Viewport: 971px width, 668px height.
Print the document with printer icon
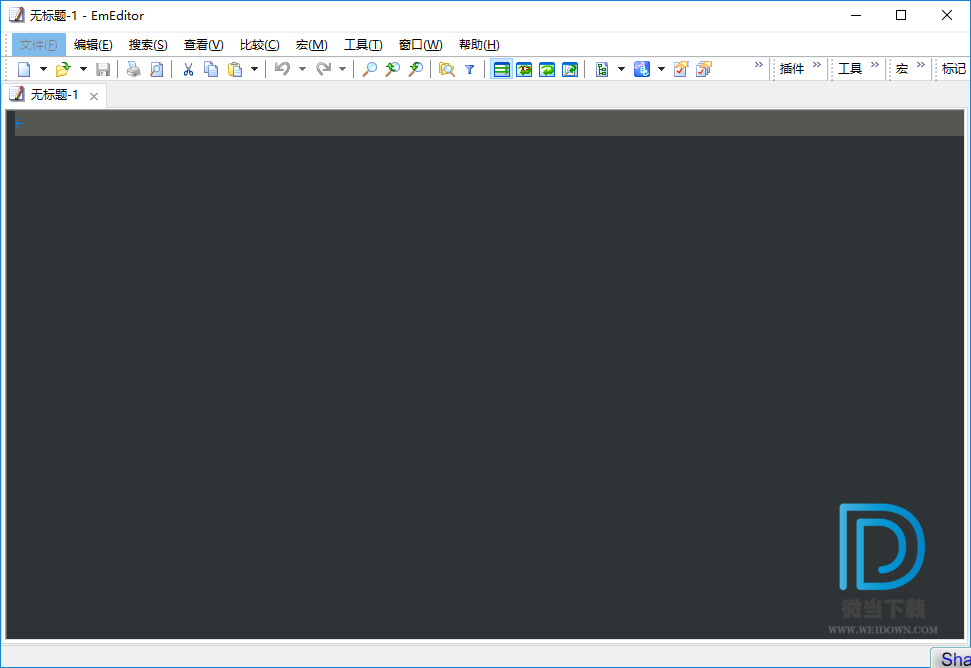click(x=133, y=69)
